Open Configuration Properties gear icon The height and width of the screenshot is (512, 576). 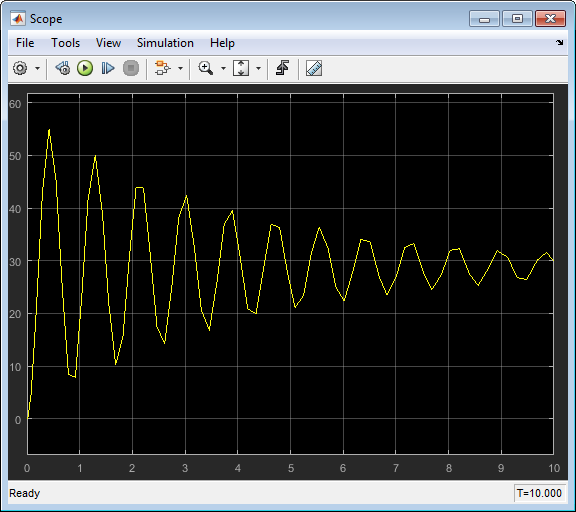(x=20, y=68)
